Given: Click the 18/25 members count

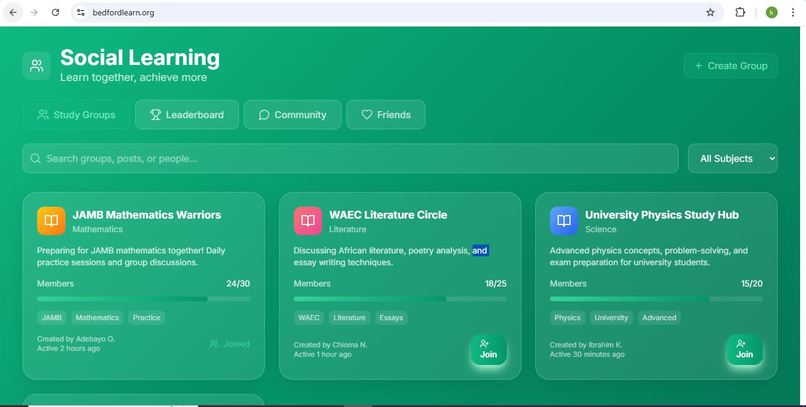Looking at the screenshot, I should (x=496, y=284).
